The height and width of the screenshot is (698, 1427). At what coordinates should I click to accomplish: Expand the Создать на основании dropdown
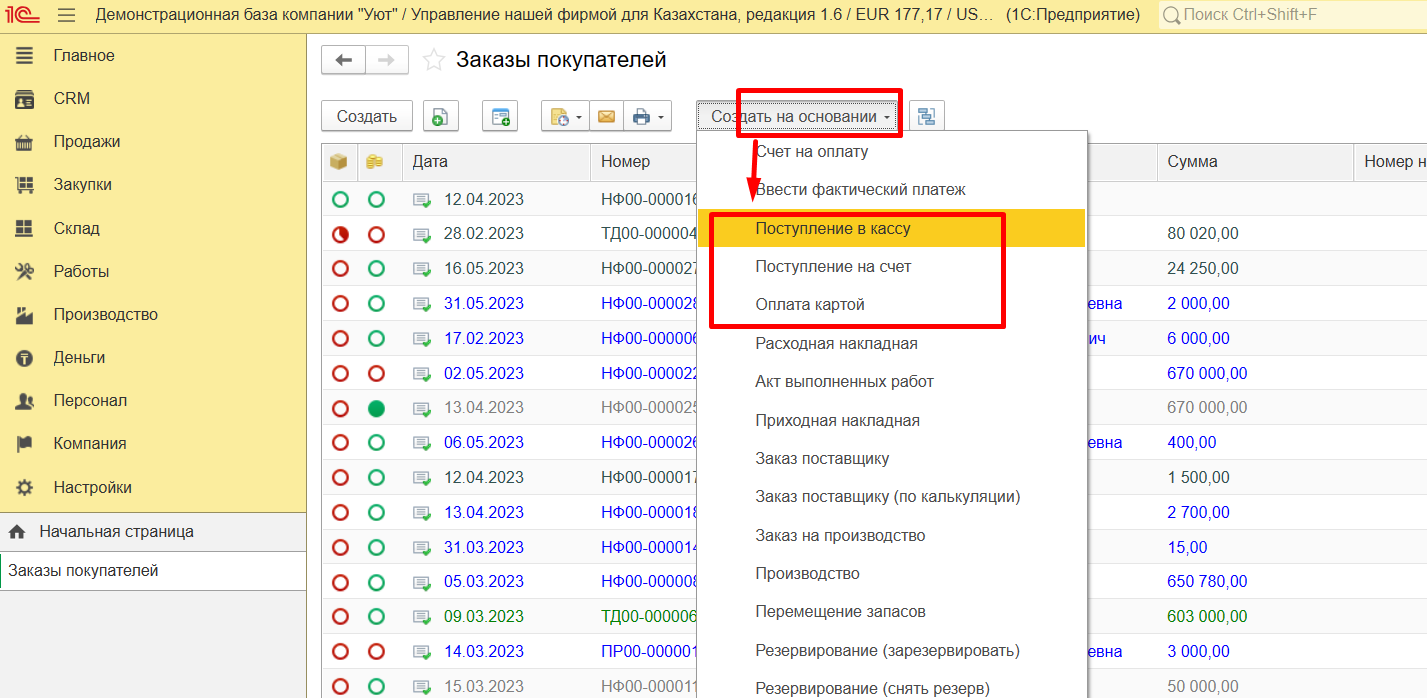pos(801,117)
